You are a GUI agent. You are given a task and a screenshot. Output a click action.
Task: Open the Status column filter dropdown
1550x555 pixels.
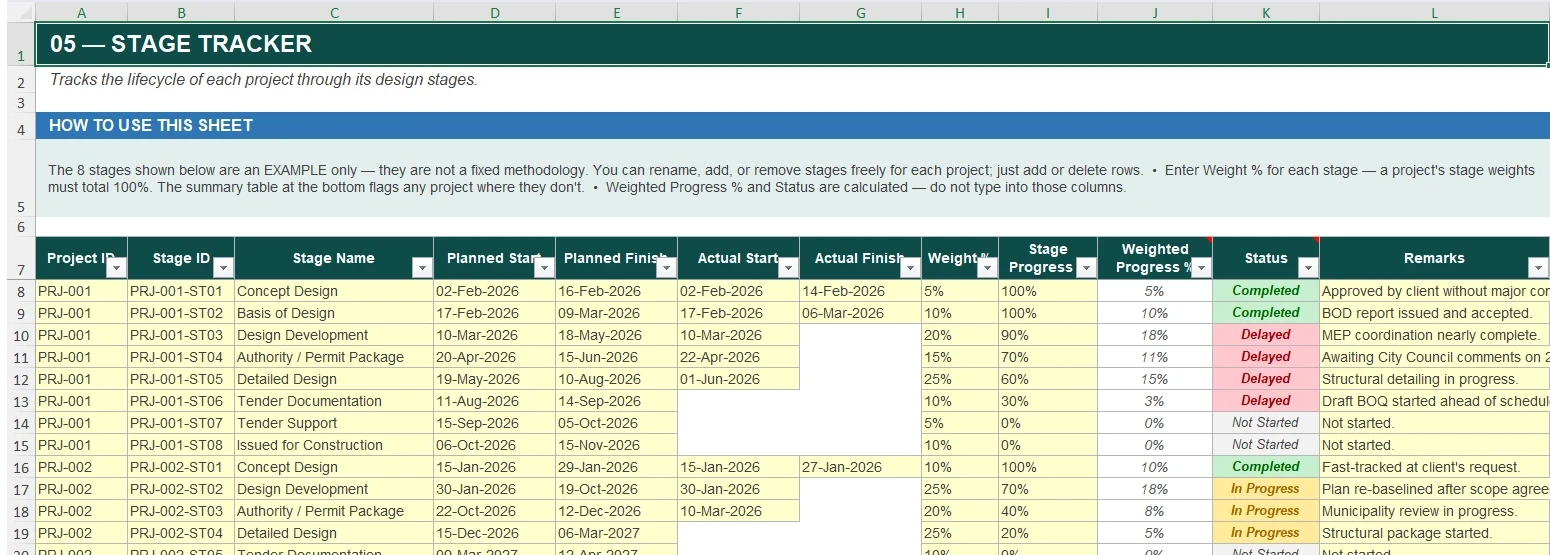[1308, 268]
